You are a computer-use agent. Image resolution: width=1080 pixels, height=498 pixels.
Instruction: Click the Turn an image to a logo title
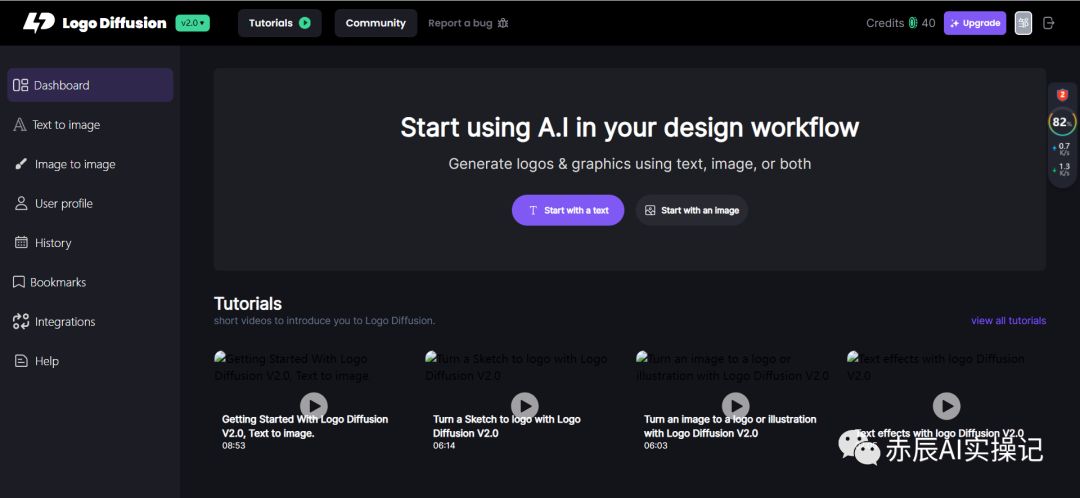[730, 426]
